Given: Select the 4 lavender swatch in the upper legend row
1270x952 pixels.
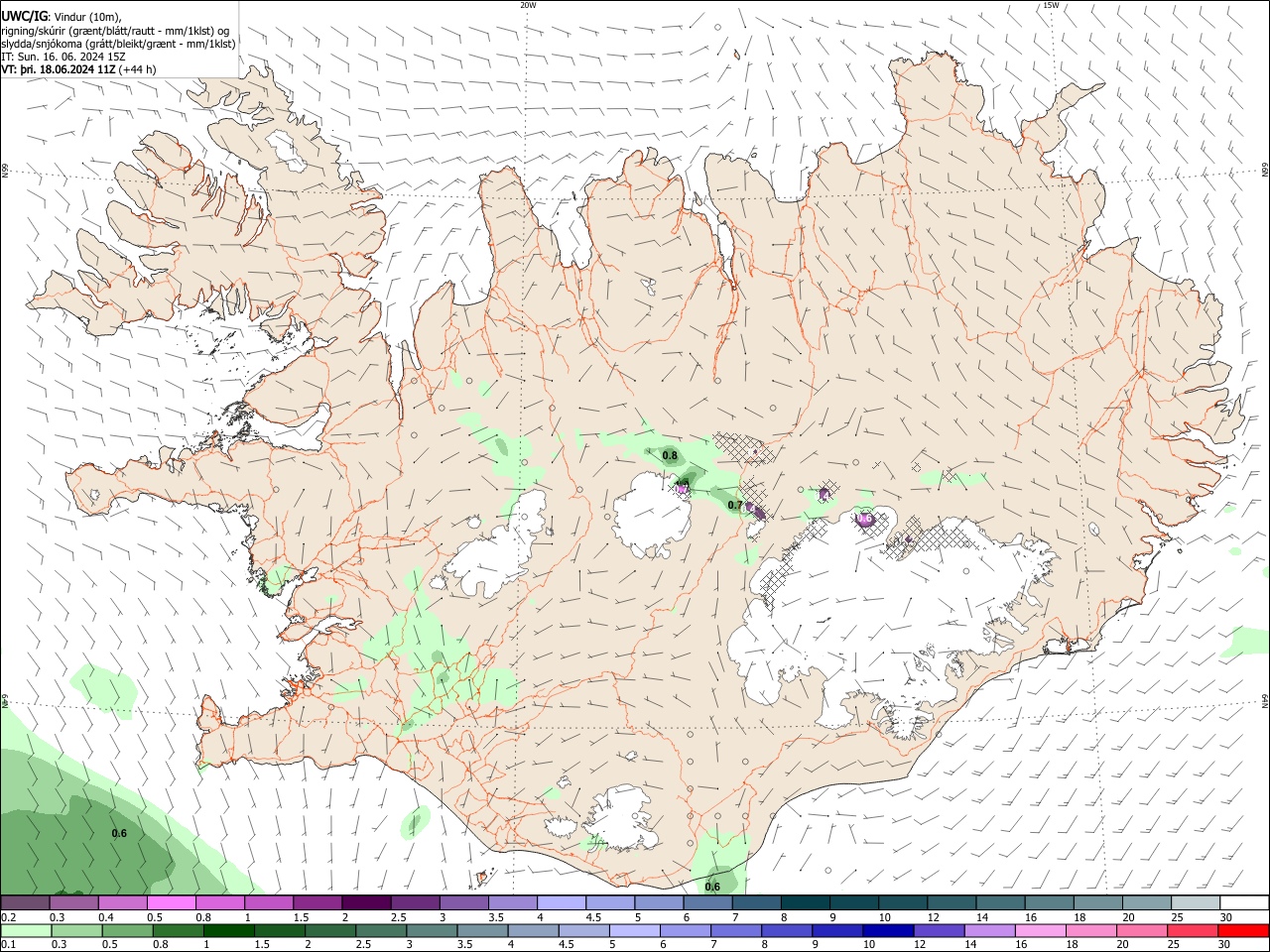Looking at the screenshot, I should pos(562,902).
